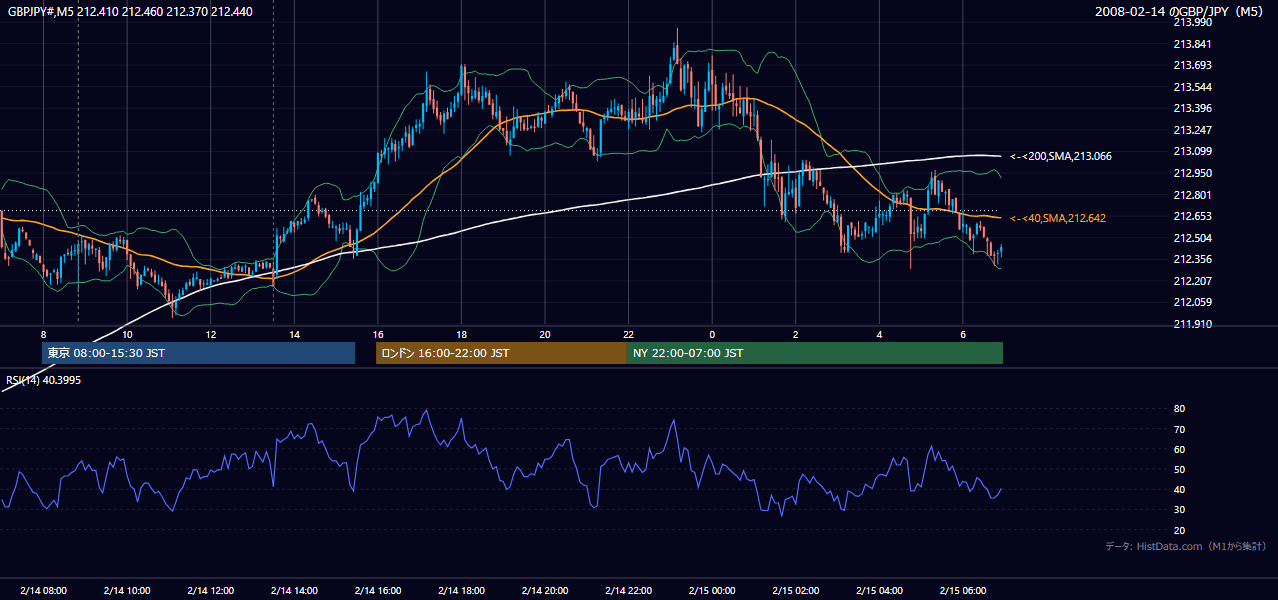The width and height of the screenshot is (1278, 600).
Task: Click the 2/14 18:00 time axis label
Action: point(461,590)
